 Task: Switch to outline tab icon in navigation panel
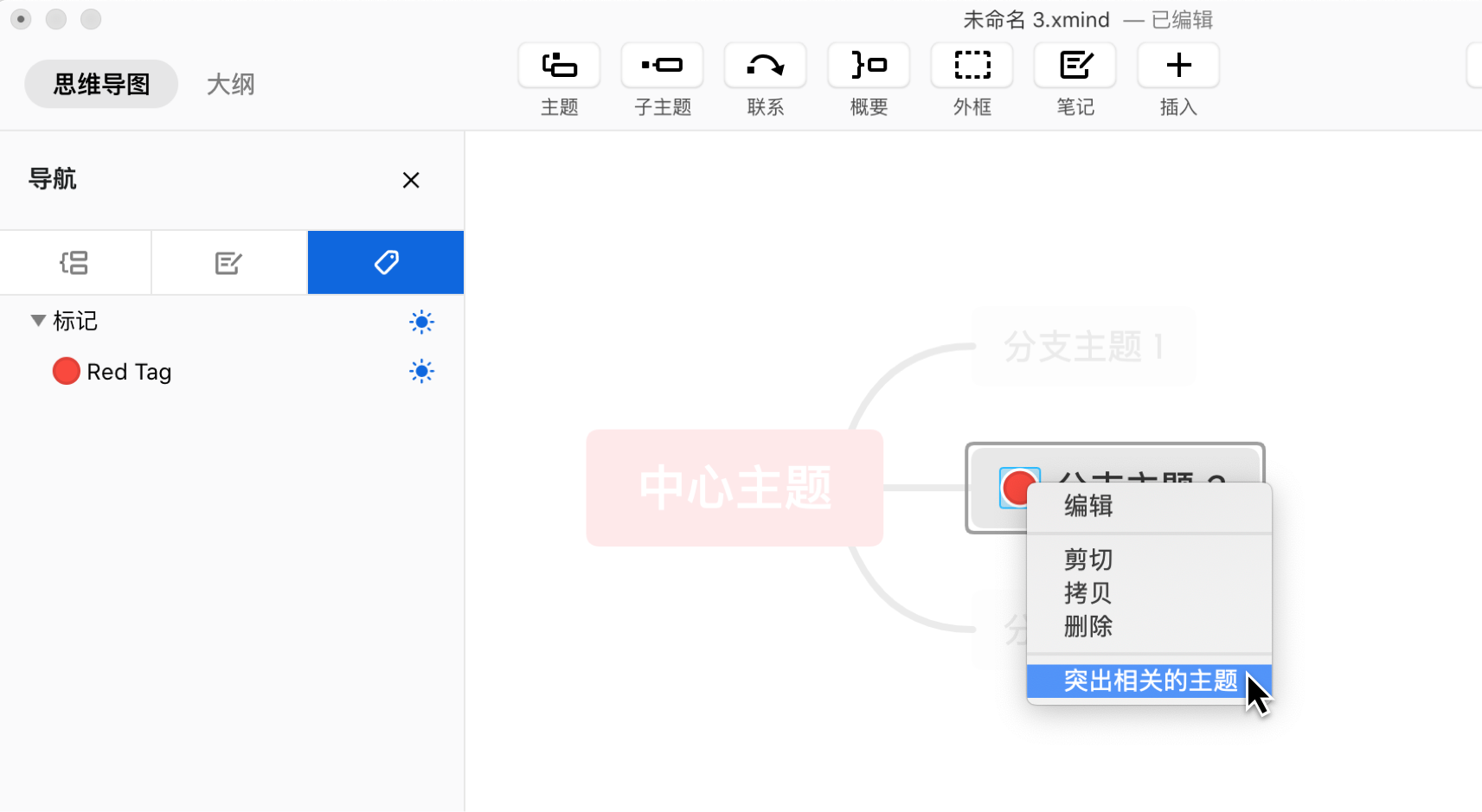pyautogui.click(x=75, y=263)
